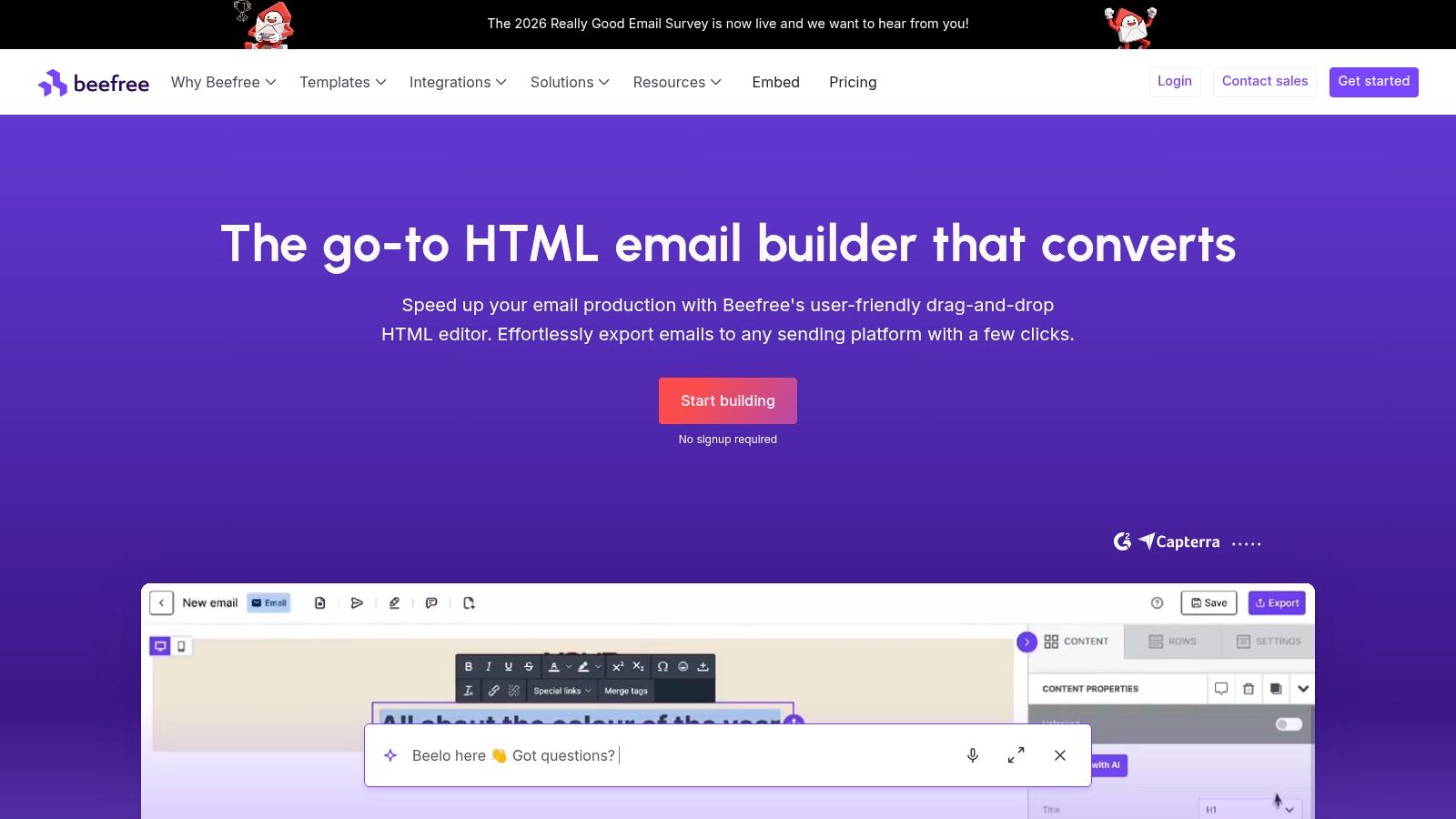Select the Embed navigation item
This screenshot has width=1456, height=819.
click(x=775, y=82)
